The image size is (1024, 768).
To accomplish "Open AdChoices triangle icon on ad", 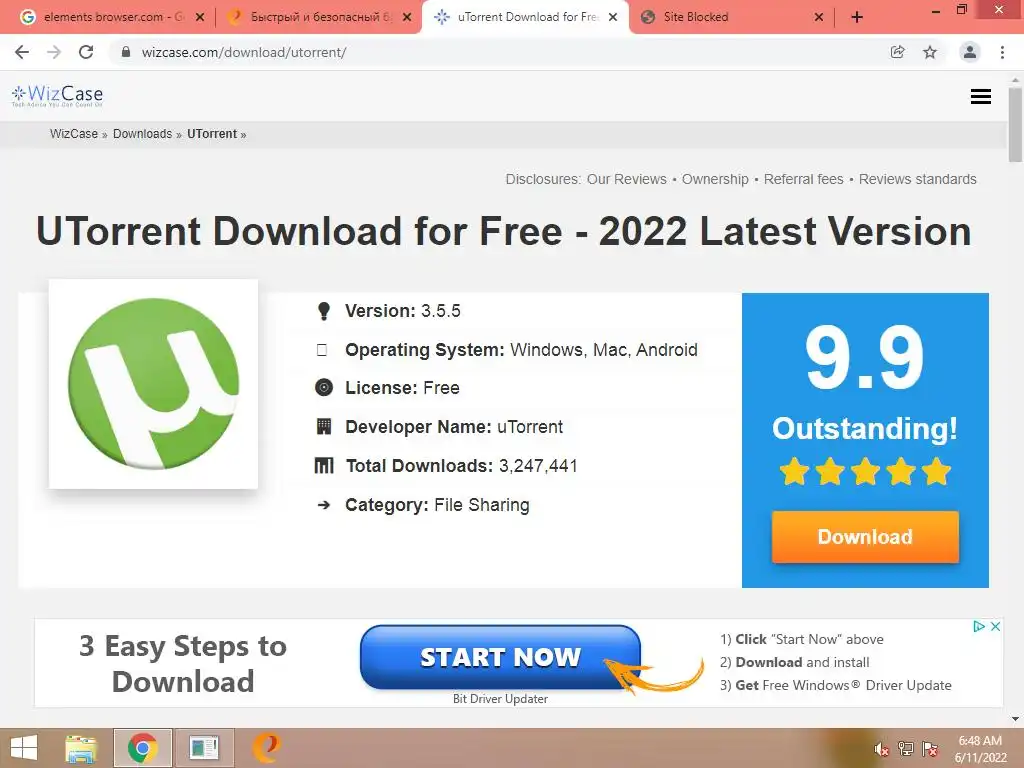I will [979, 626].
